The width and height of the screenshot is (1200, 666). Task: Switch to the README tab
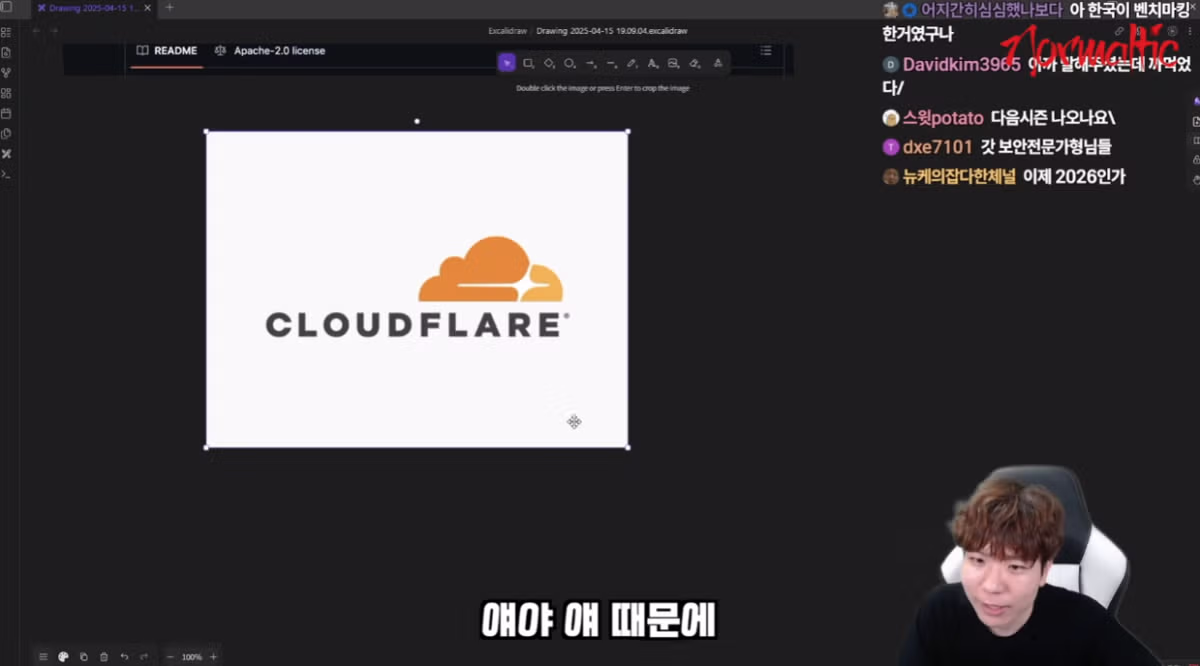pos(167,50)
